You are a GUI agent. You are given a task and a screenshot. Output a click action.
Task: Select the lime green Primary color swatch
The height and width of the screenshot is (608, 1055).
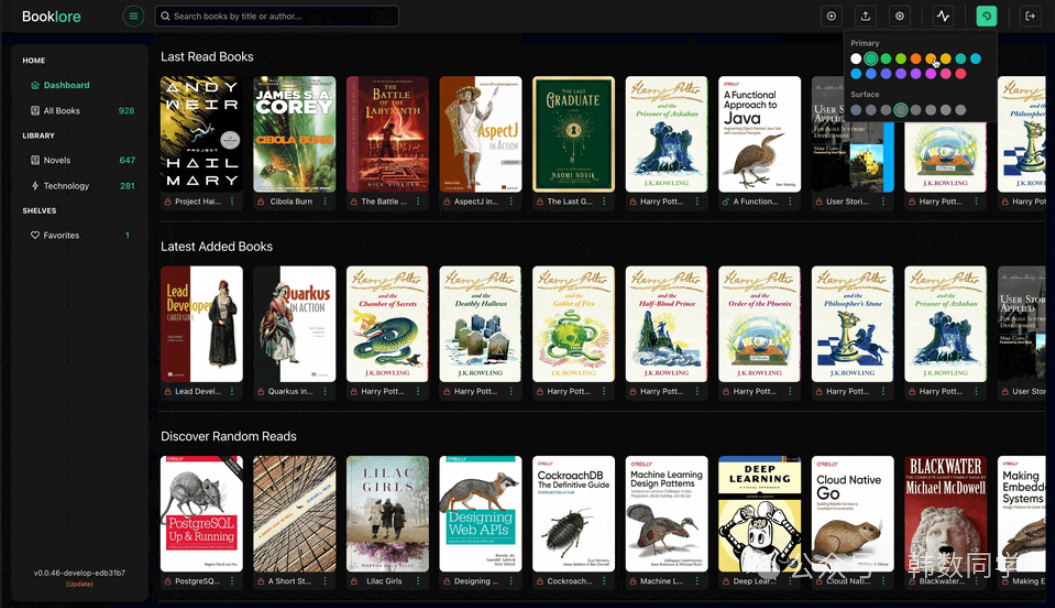901,59
